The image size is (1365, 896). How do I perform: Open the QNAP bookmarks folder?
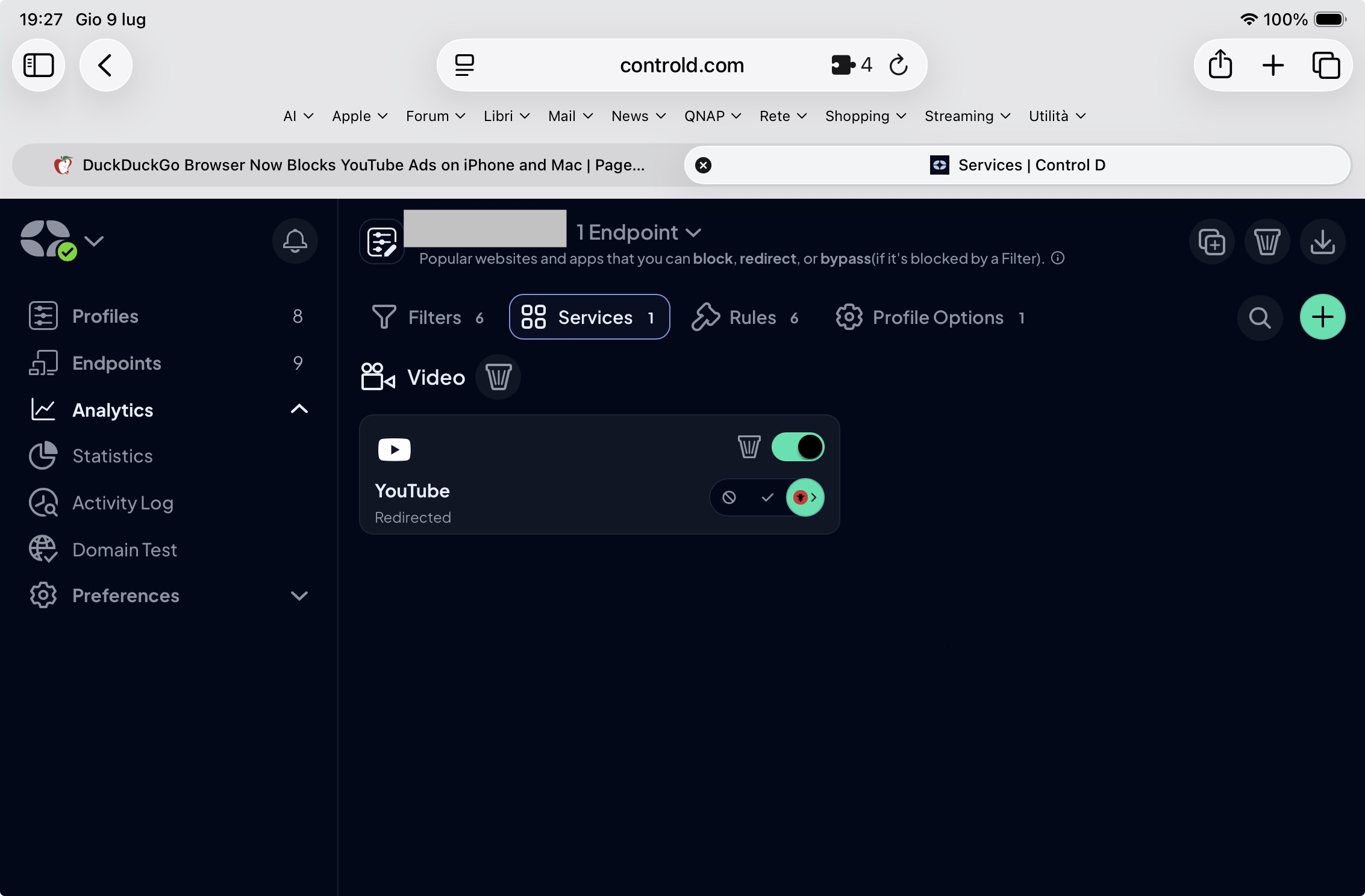713,116
